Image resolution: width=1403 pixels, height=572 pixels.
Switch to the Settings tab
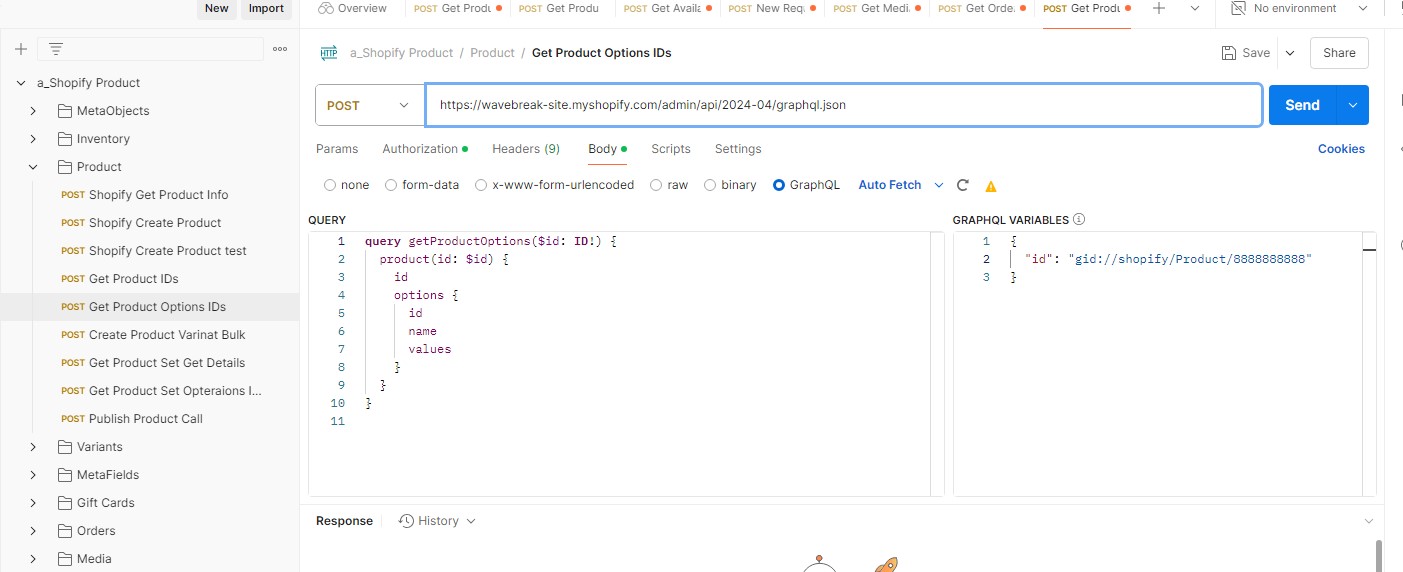[738, 149]
